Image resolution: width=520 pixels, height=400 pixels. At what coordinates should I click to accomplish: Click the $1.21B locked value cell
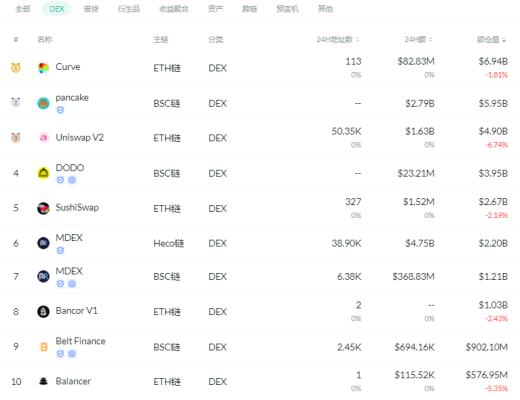[493, 277]
